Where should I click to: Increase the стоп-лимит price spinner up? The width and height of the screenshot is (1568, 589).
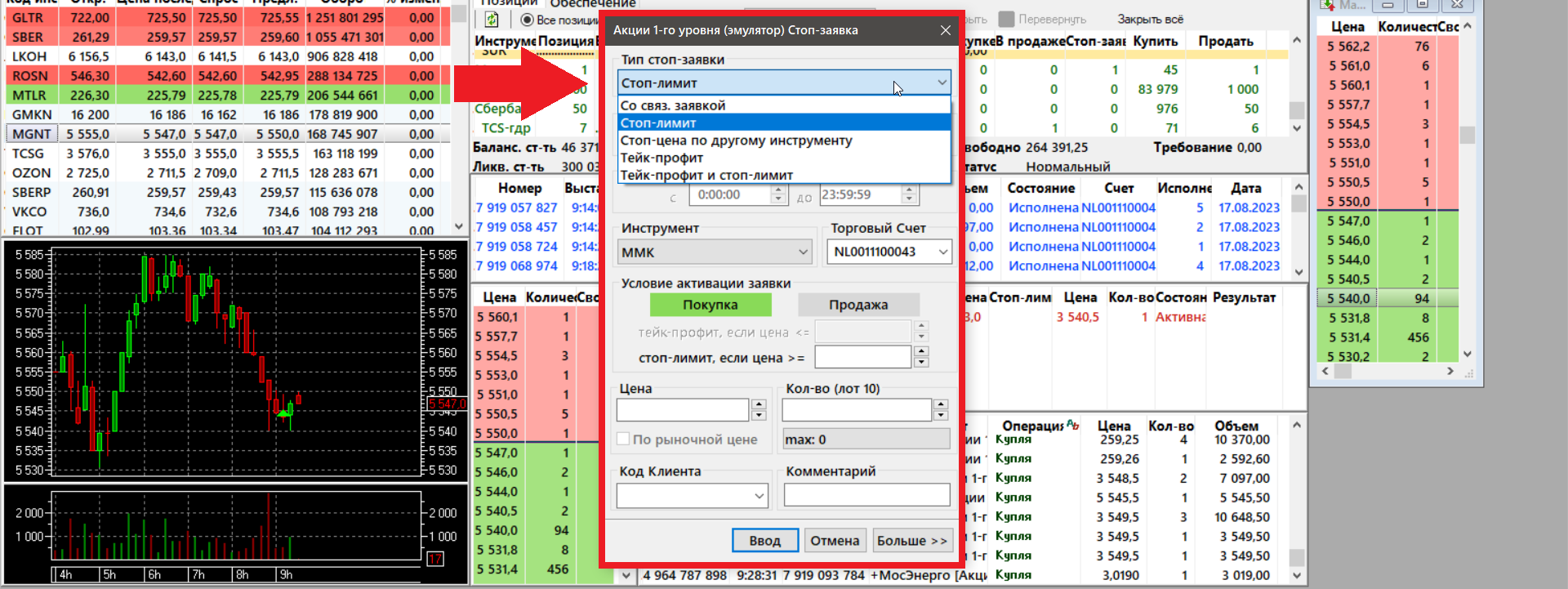point(921,352)
